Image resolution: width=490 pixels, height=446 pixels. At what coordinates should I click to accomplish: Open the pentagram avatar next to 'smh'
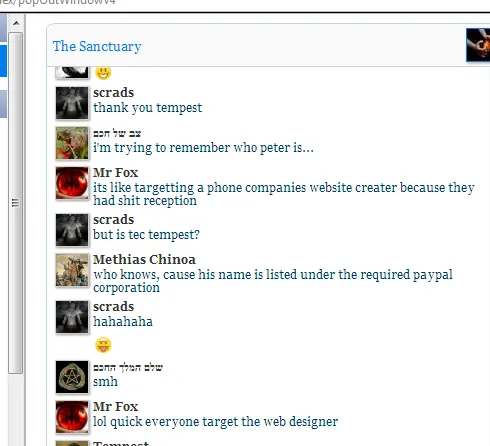coord(72,377)
